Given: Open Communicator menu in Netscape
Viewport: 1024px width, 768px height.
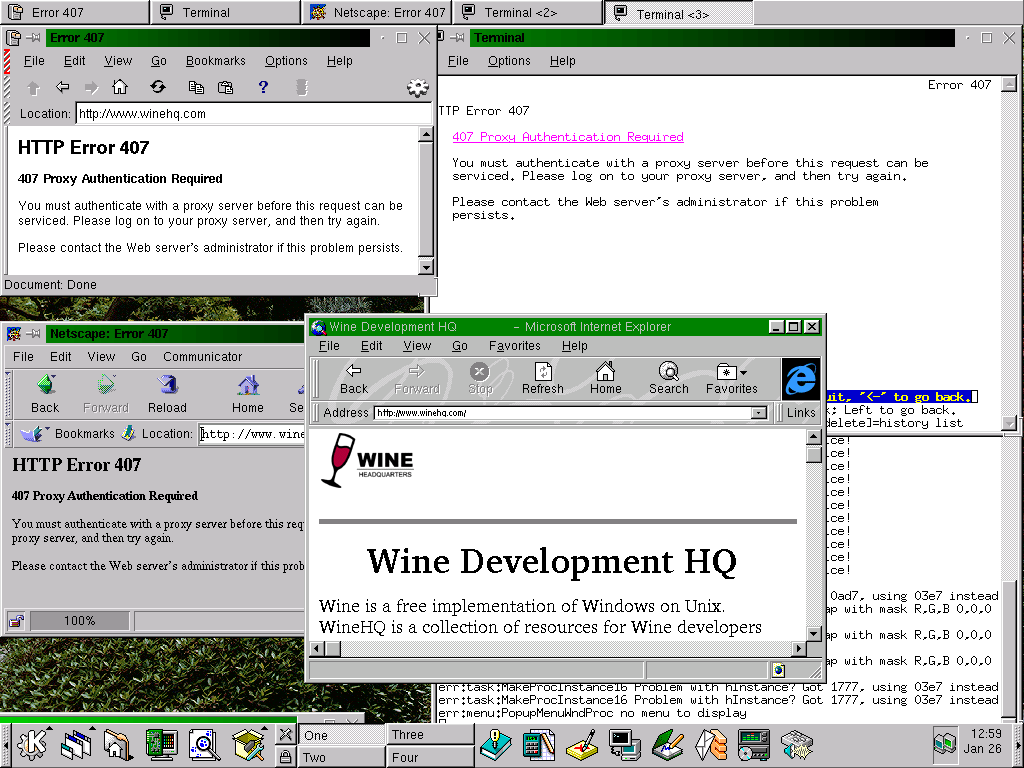Looking at the screenshot, I should pyautogui.click(x=202, y=357).
